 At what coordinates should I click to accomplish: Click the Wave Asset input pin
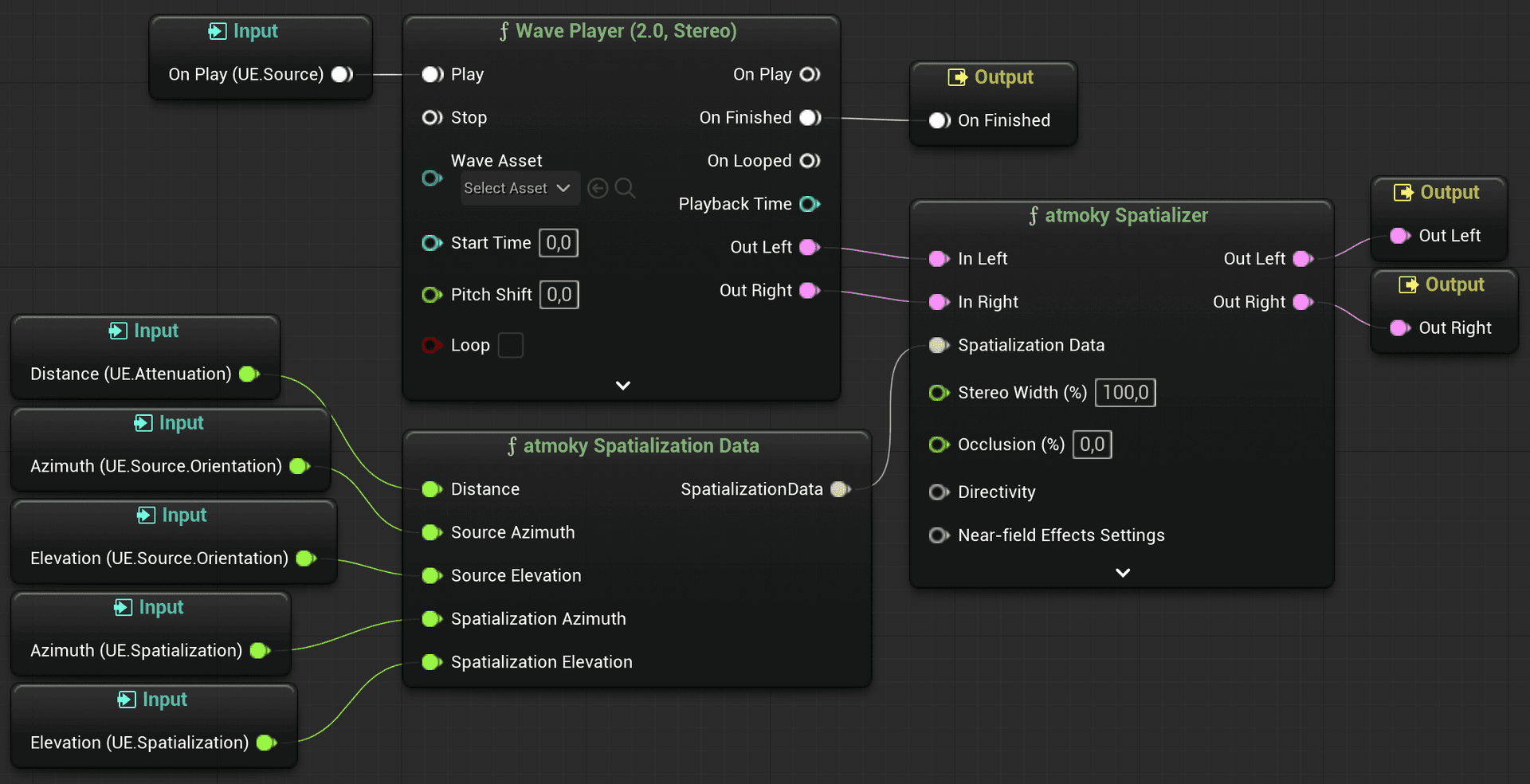[x=432, y=178]
